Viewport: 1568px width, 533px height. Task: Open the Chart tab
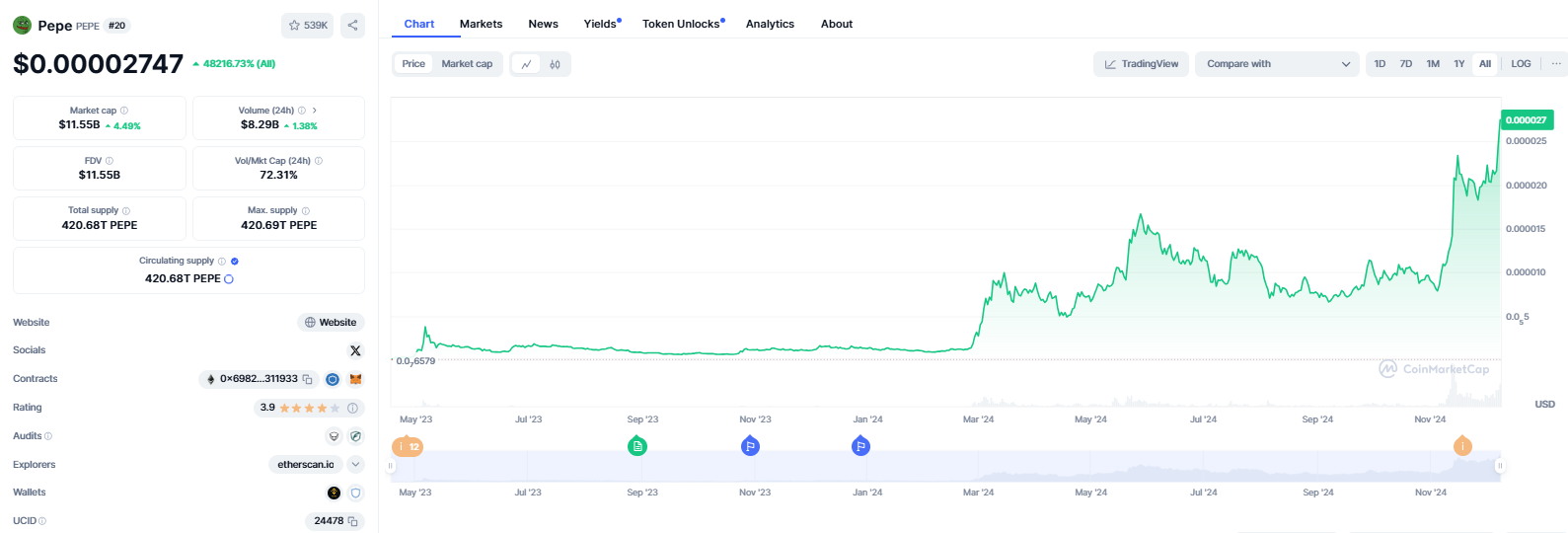click(419, 24)
